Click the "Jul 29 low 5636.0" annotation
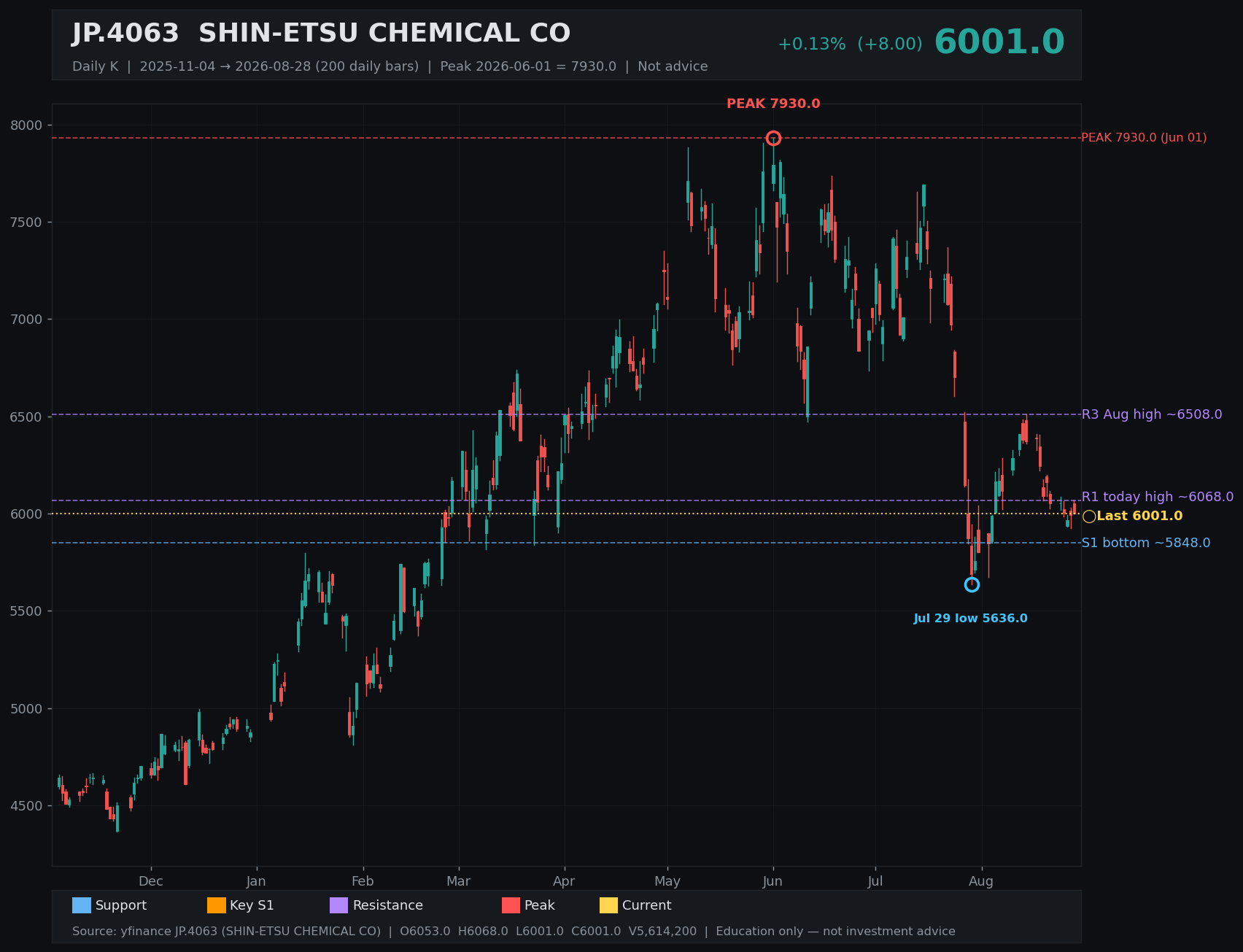The height and width of the screenshot is (952, 1243). (970, 619)
